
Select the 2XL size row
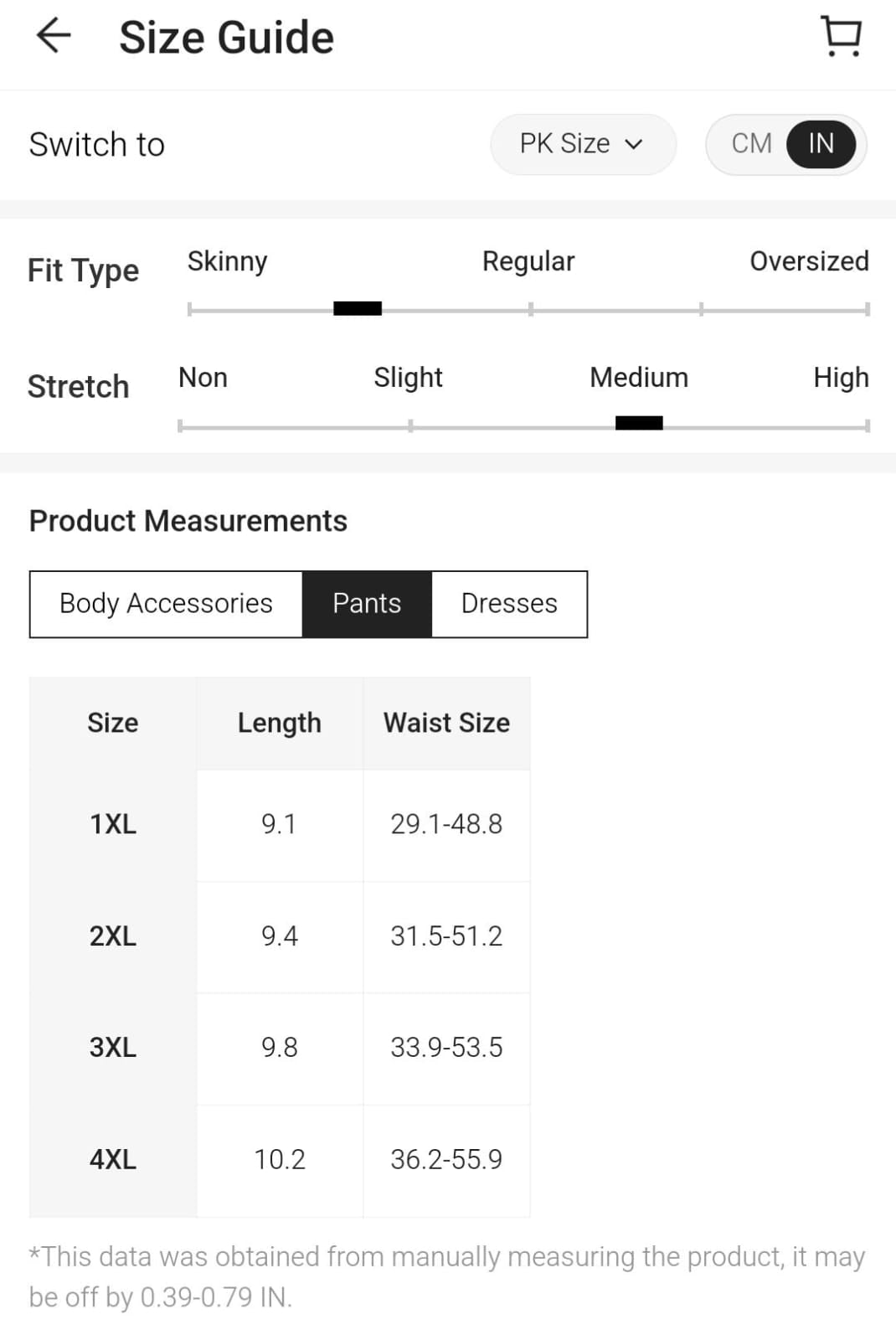tap(280, 936)
